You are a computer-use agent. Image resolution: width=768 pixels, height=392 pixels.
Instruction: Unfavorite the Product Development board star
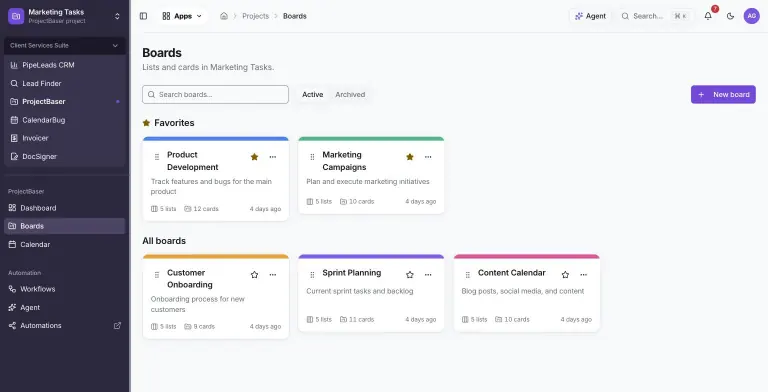[x=254, y=157]
